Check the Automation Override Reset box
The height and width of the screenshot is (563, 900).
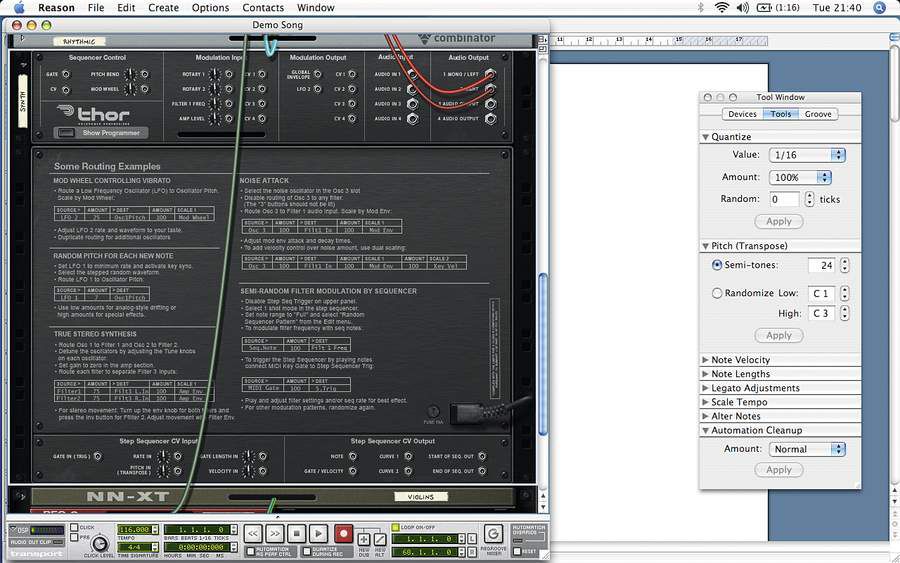coord(517,552)
